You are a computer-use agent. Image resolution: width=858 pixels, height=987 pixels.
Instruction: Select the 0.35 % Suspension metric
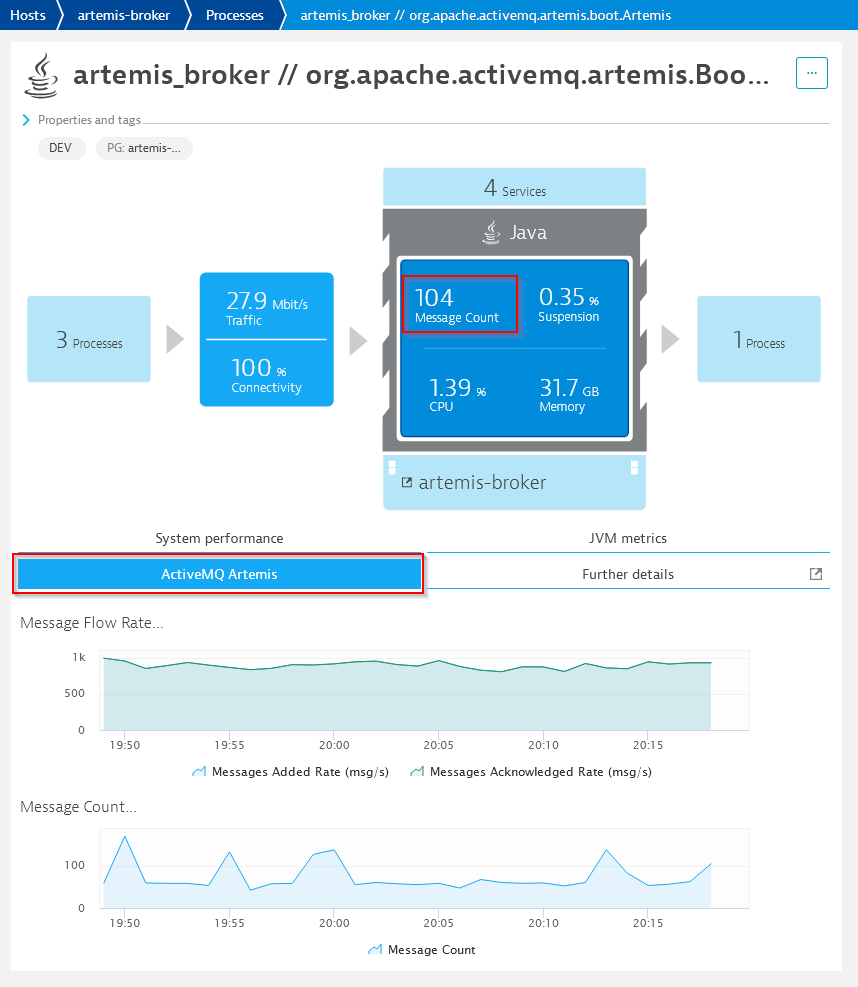(x=568, y=304)
